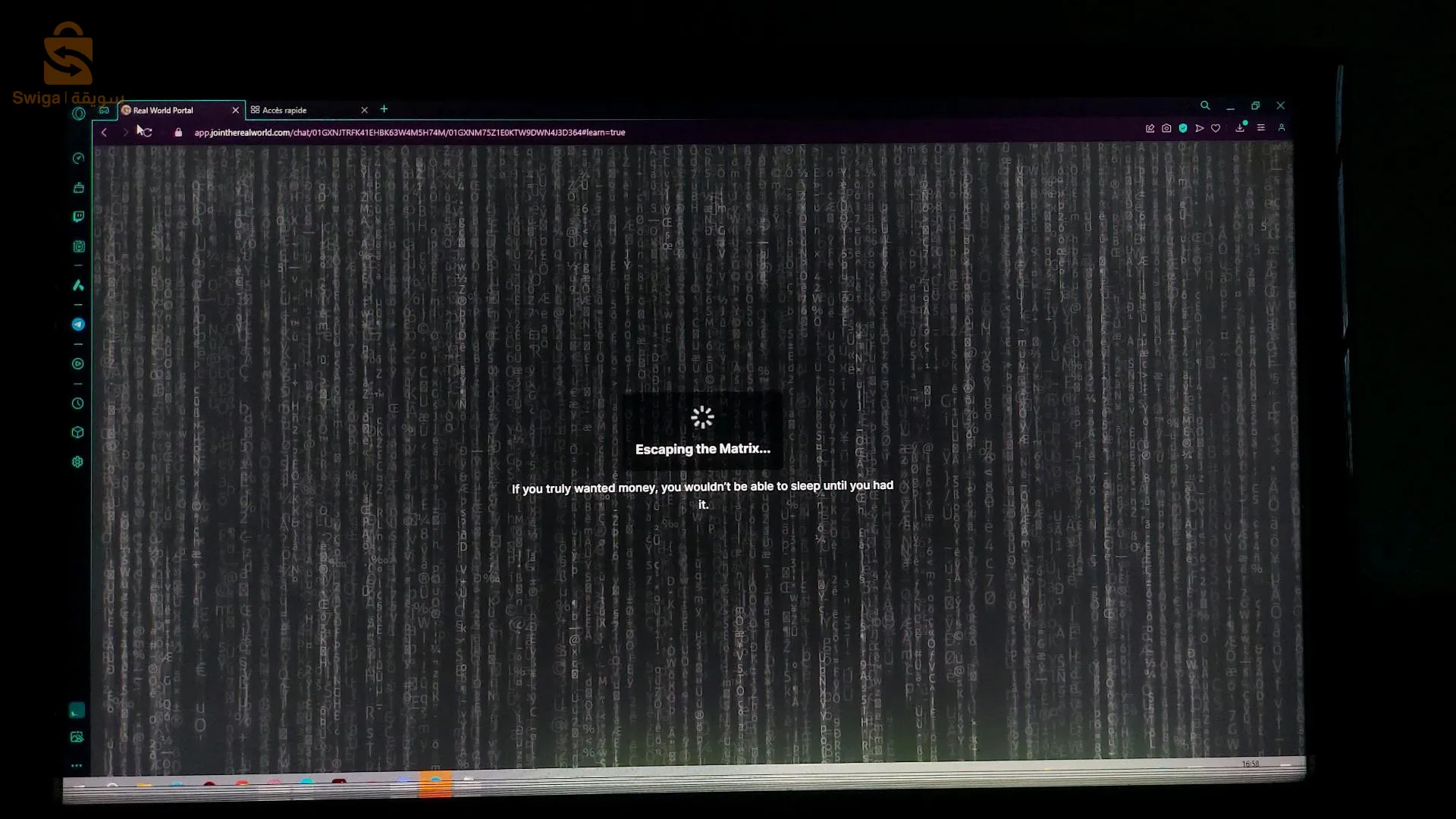This screenshot has width=1456, height=819.
Task: Expand sidebar three-dots options
Action: 77,766
